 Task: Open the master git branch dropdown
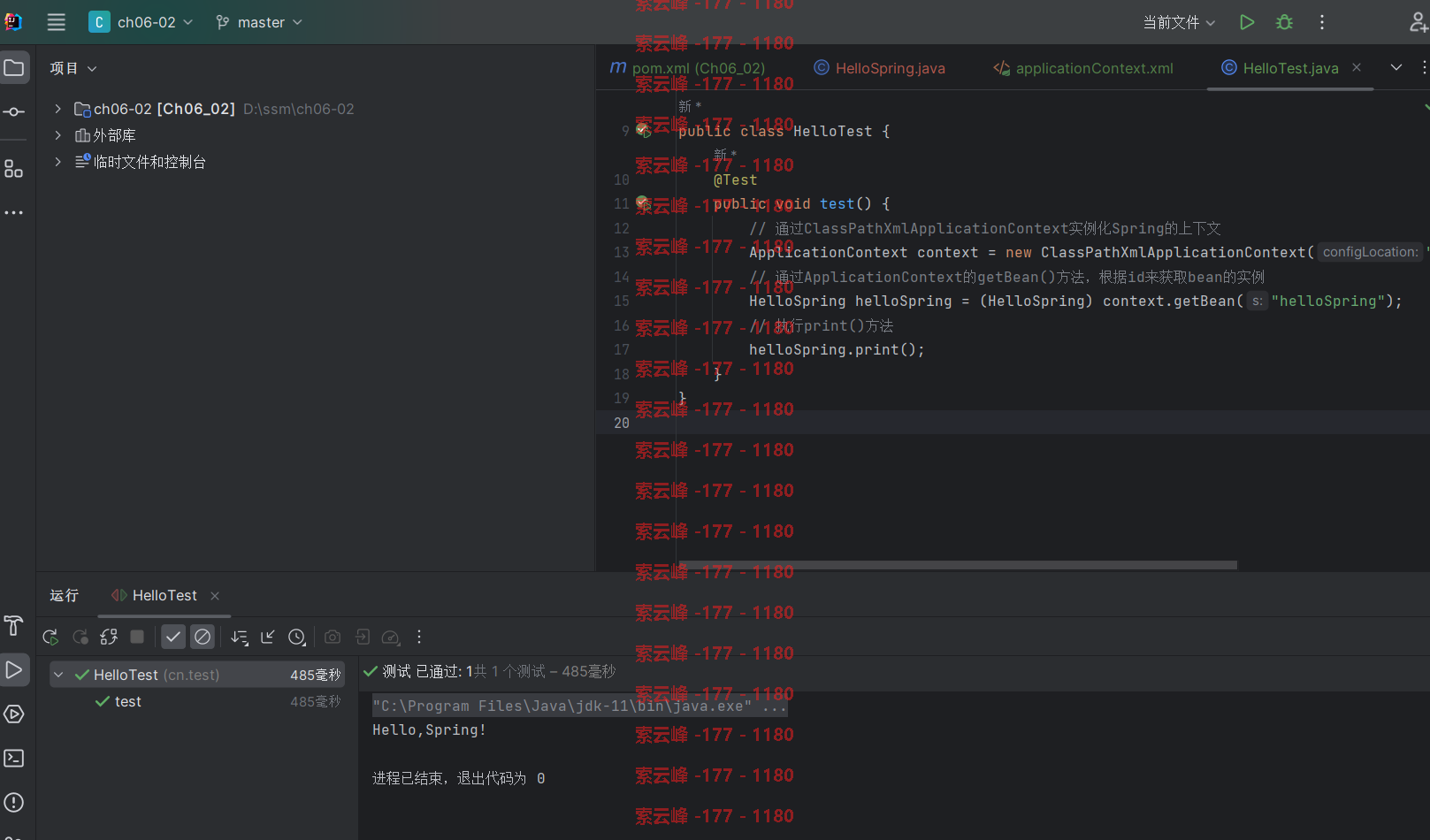pyautogui.click(x=259, y=22)
